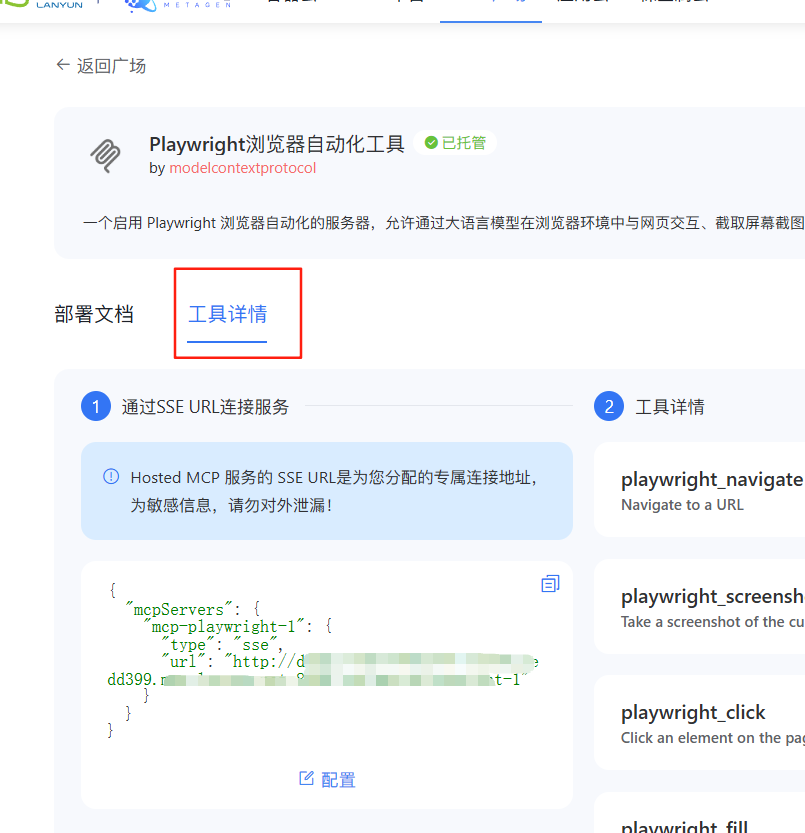This screenshot has height=833, width=805.
Task: Click the "mcpServers" key in the JSON
Action: (179, 609)
